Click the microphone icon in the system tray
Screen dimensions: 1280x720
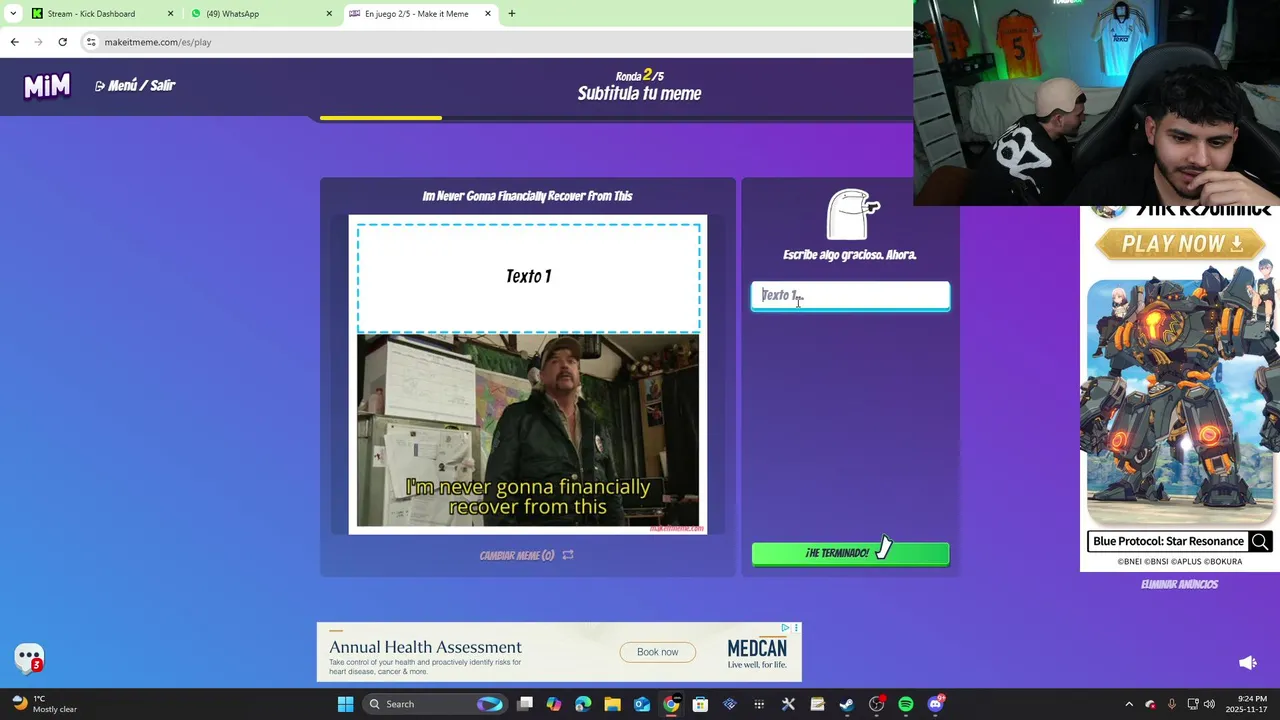click(1171, 704)
